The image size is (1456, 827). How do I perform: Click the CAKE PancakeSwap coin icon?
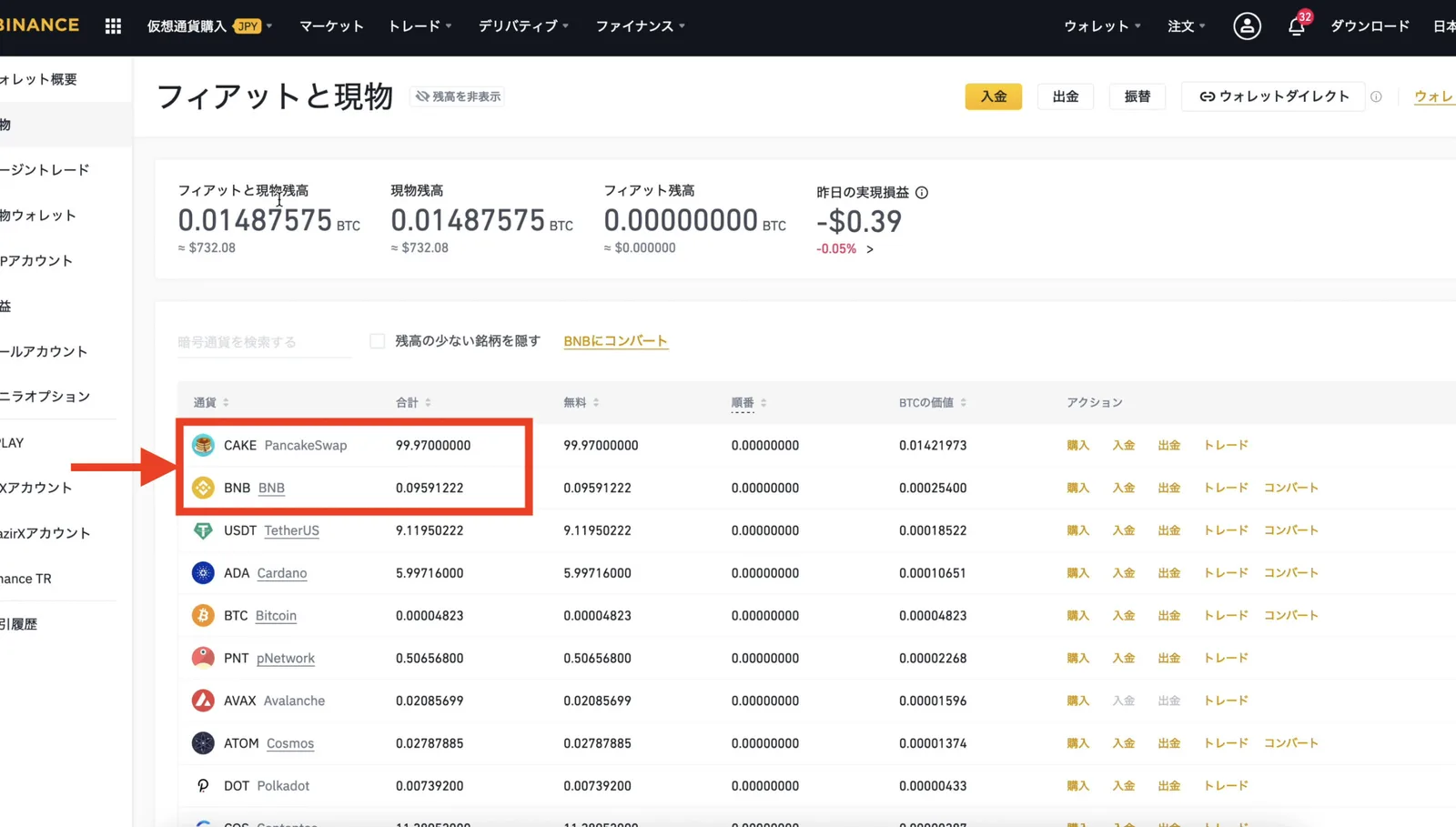(203, 445)
